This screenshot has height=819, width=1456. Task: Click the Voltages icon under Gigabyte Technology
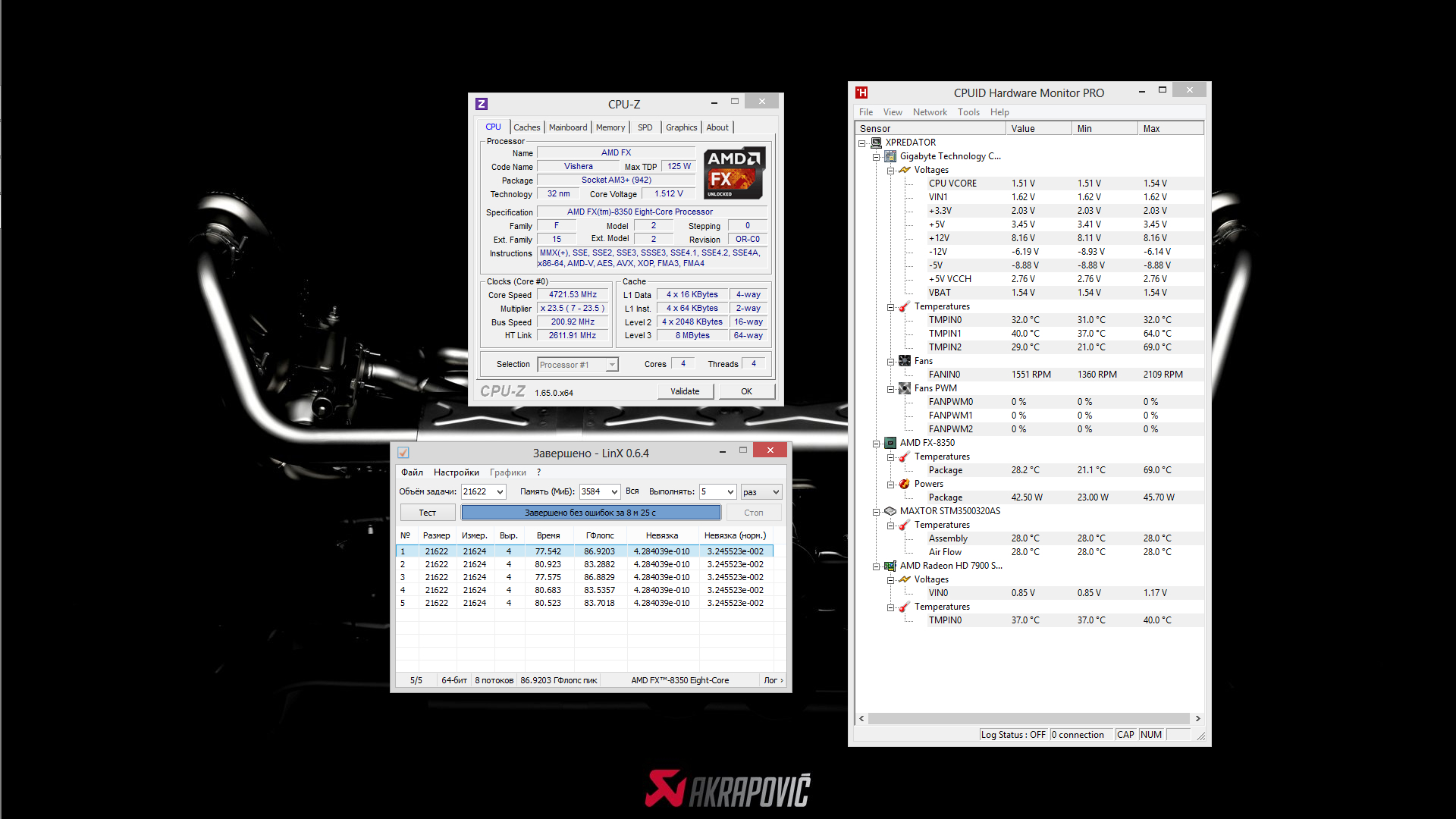click(x=905, y=170)
